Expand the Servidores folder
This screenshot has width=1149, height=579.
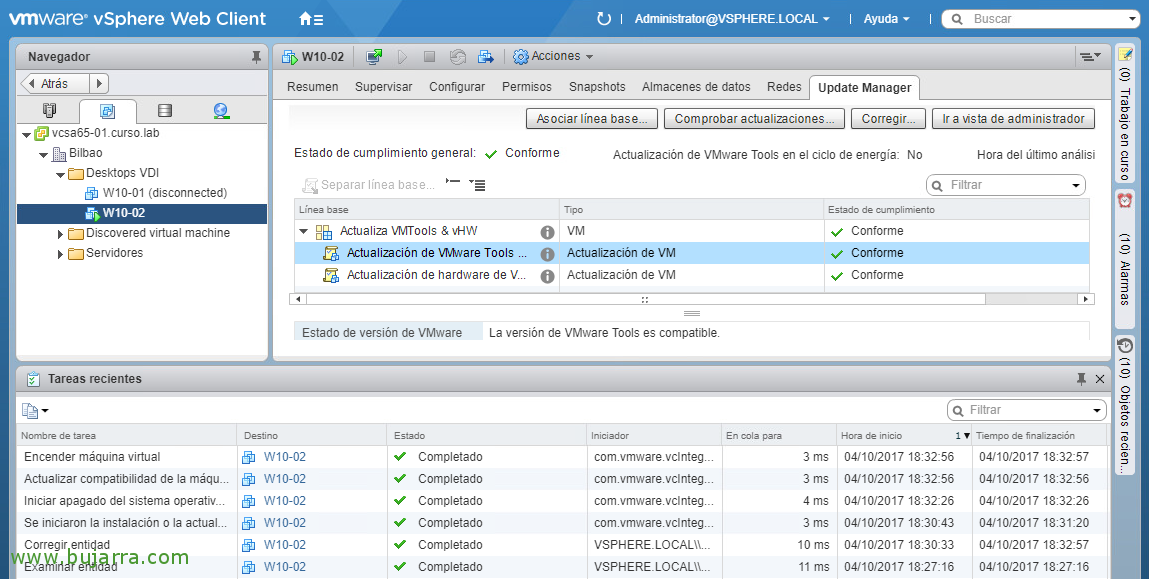click(x=61, y=254)
